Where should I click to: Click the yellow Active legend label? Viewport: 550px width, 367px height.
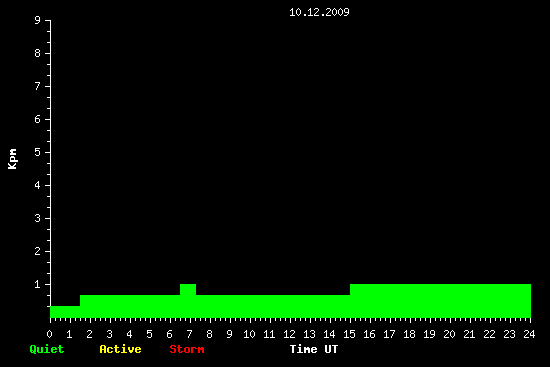[x=120, y=349]
